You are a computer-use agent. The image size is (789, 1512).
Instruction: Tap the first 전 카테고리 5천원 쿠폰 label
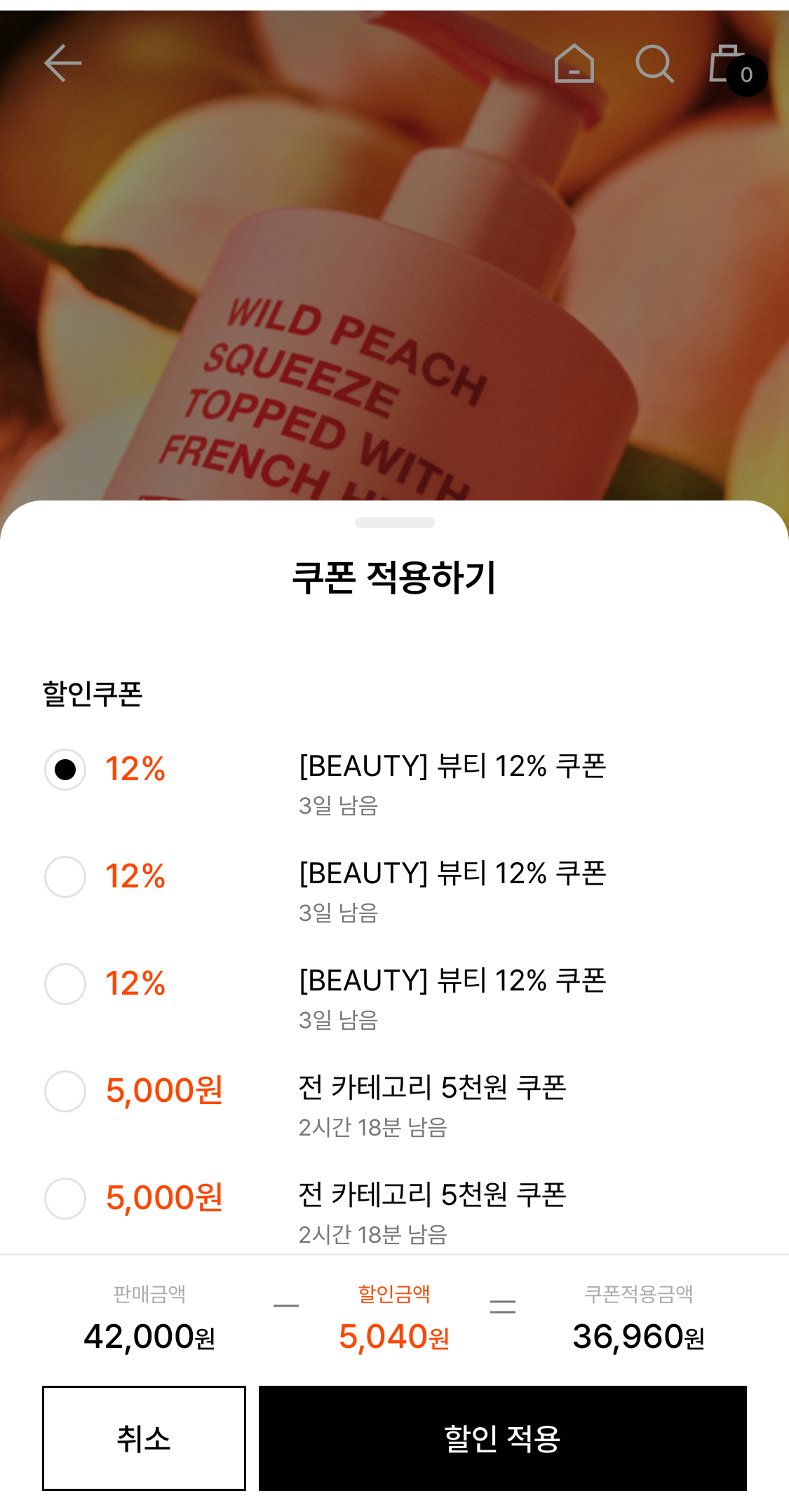point(432,1087)
